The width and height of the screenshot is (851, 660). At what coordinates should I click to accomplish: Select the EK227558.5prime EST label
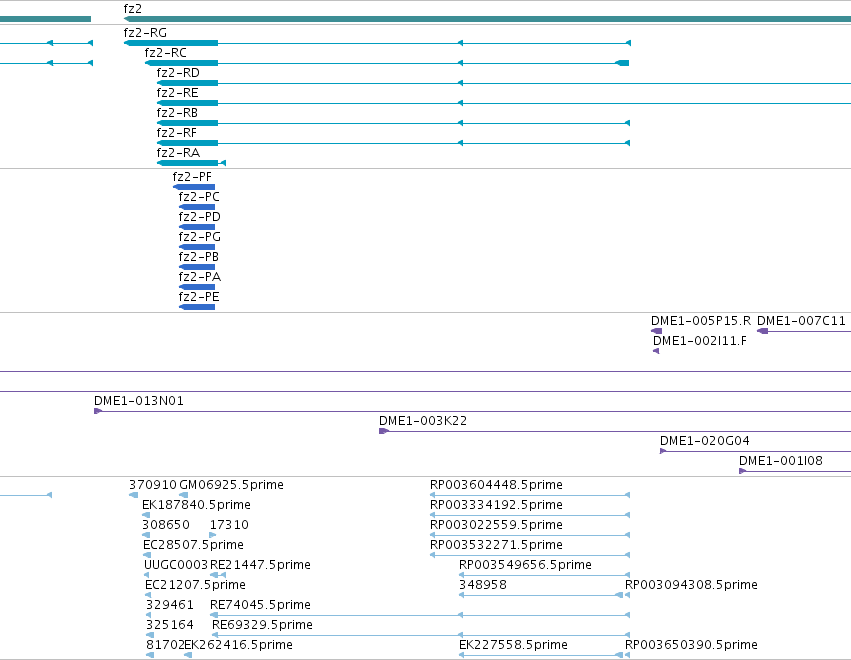point(513,645)
